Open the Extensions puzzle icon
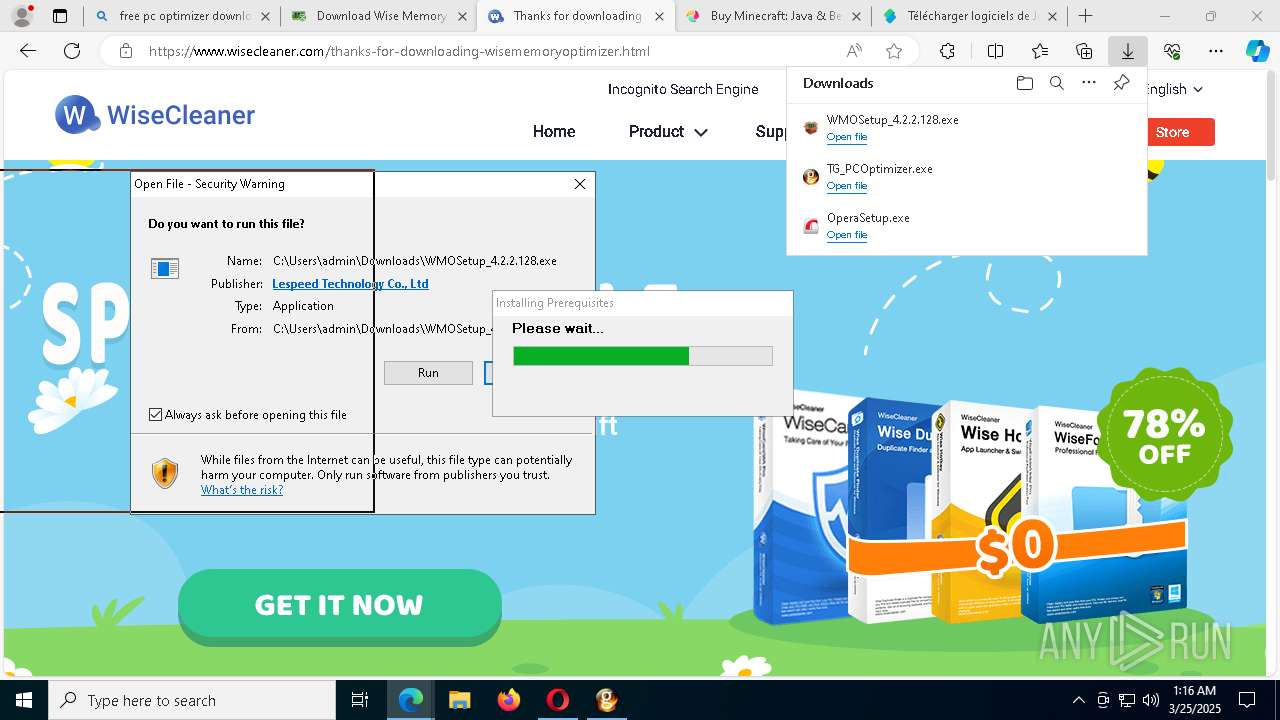 (x=947, y=52)
